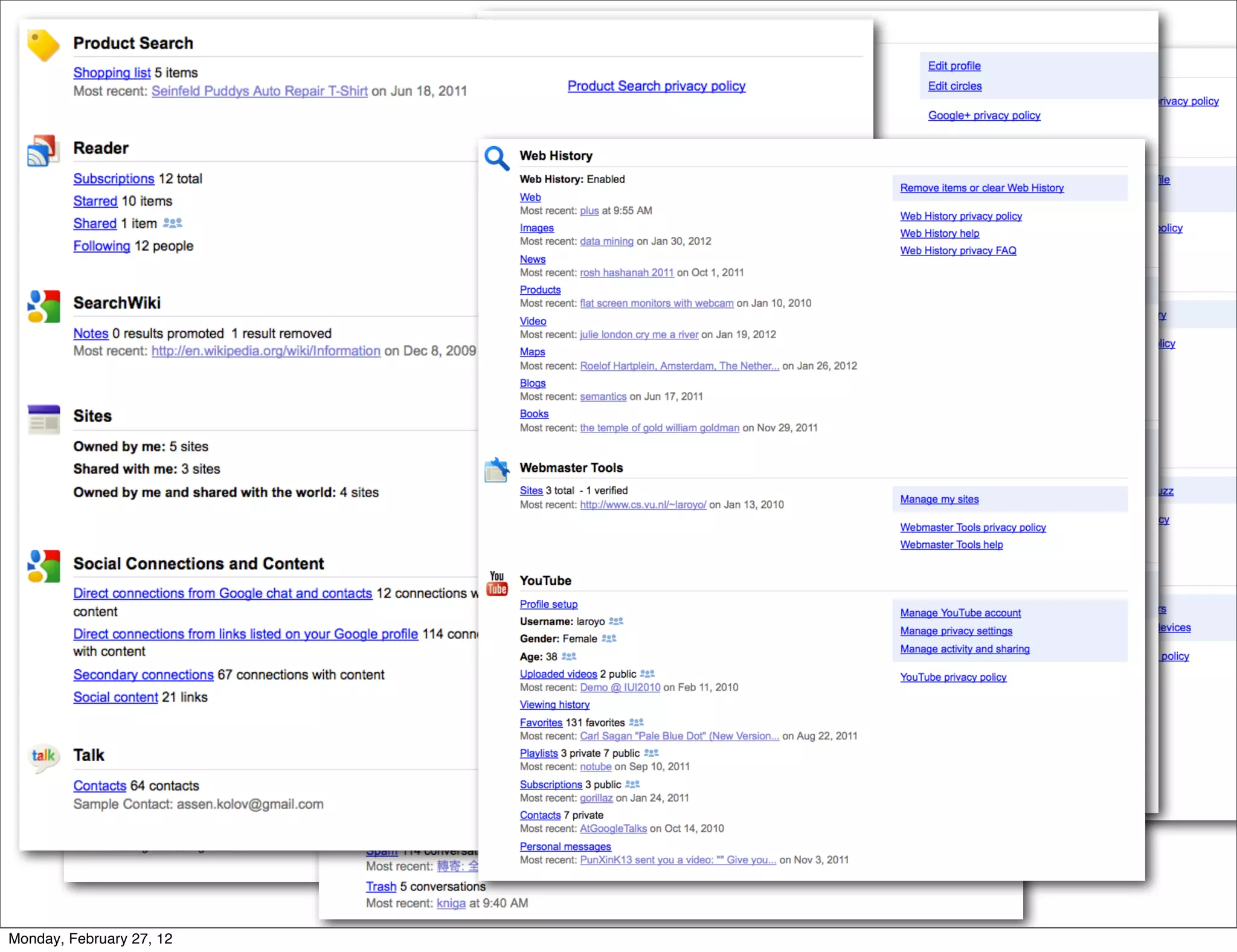
Task: Open YouTube Viewing history link
Action: coord(554,705)
